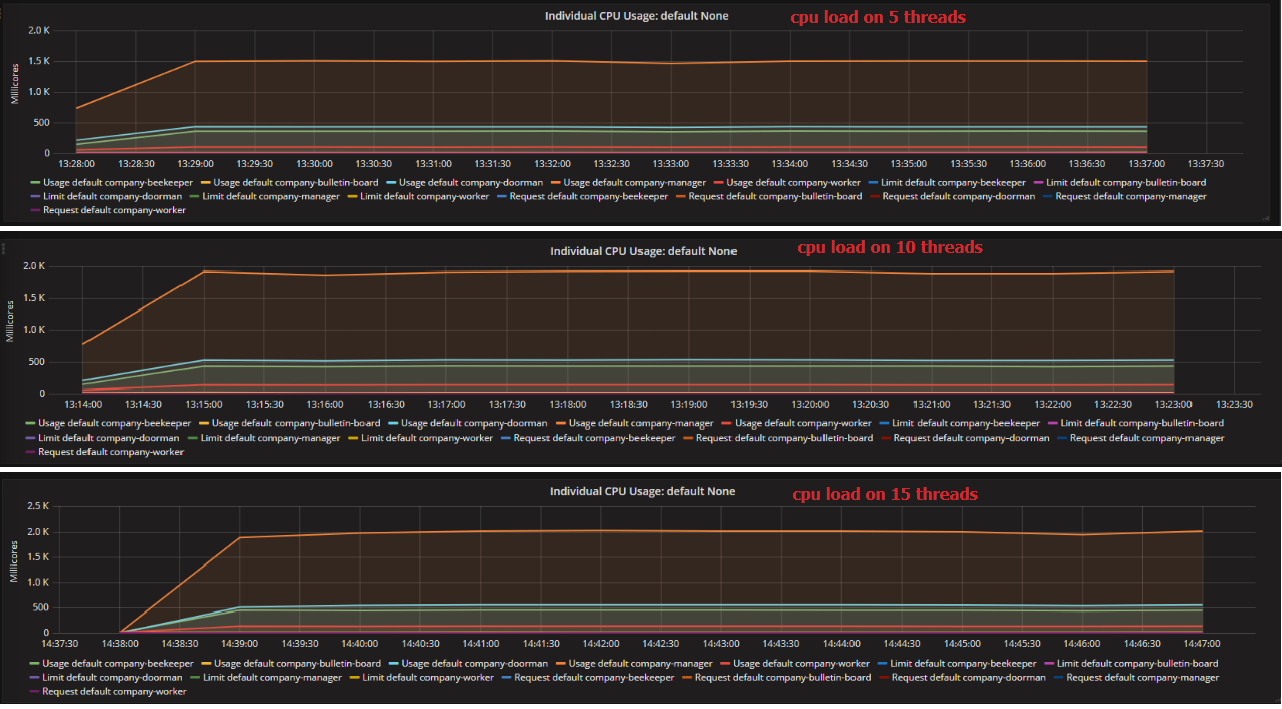Viewport: 1282px width, 709px height.
Task: Click yellow swatch of Usage company-bulletin-board in middle legend
Action: click(204, 423)
